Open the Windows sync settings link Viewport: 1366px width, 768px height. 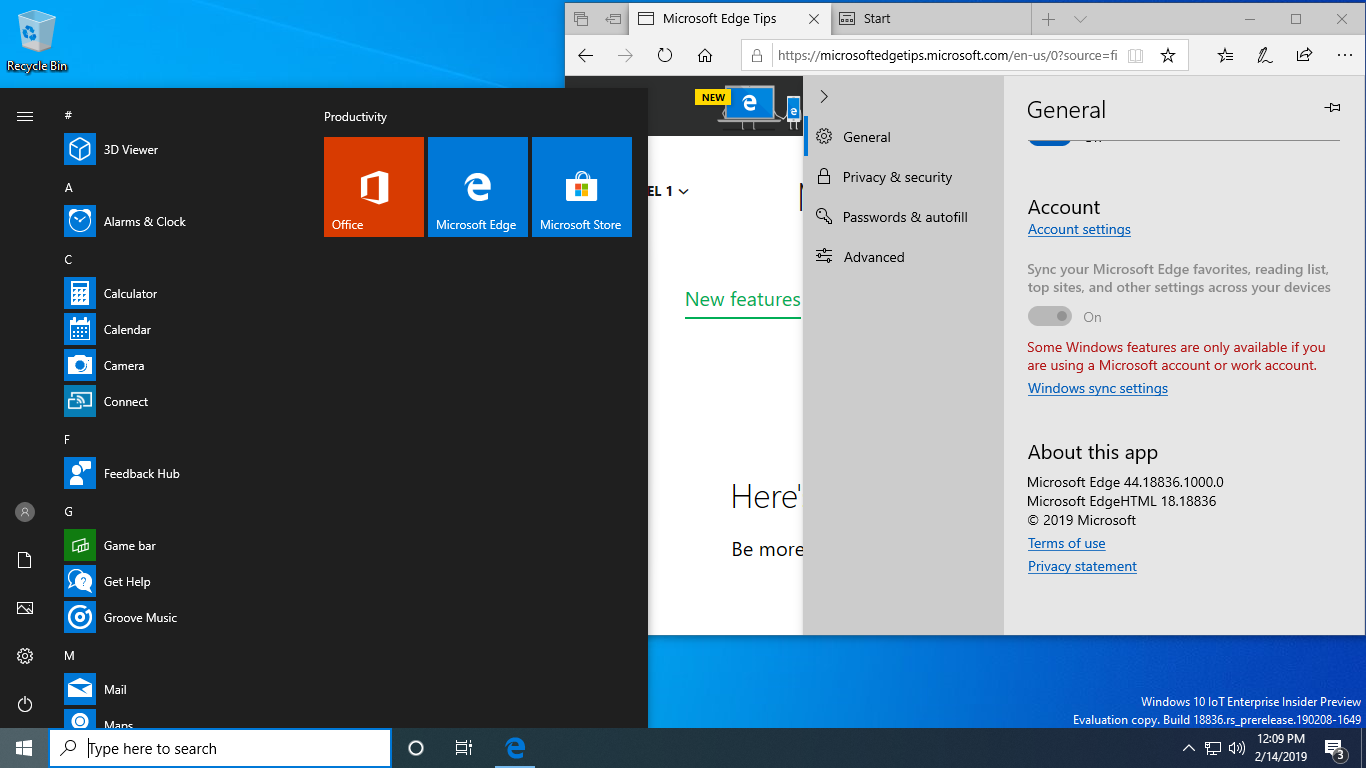1097,388
